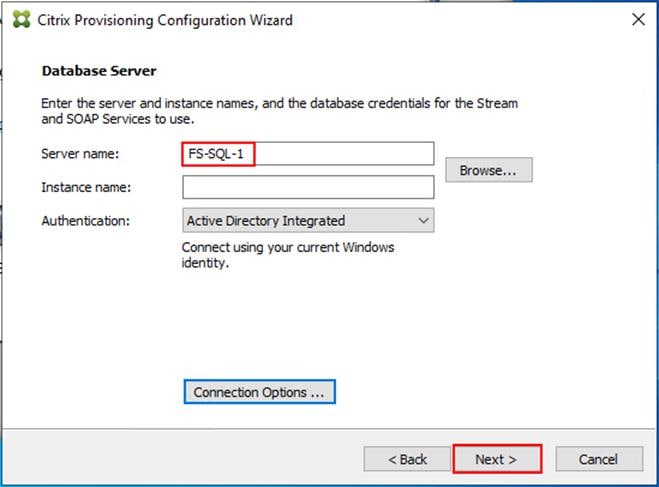Viewport: 659px width, 487px height.
Task: Proceed with the Next button
Action: 497,459
